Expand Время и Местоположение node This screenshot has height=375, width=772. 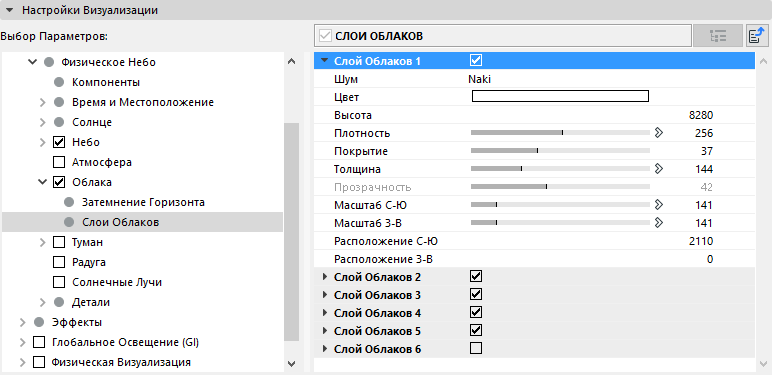(43, 102)
